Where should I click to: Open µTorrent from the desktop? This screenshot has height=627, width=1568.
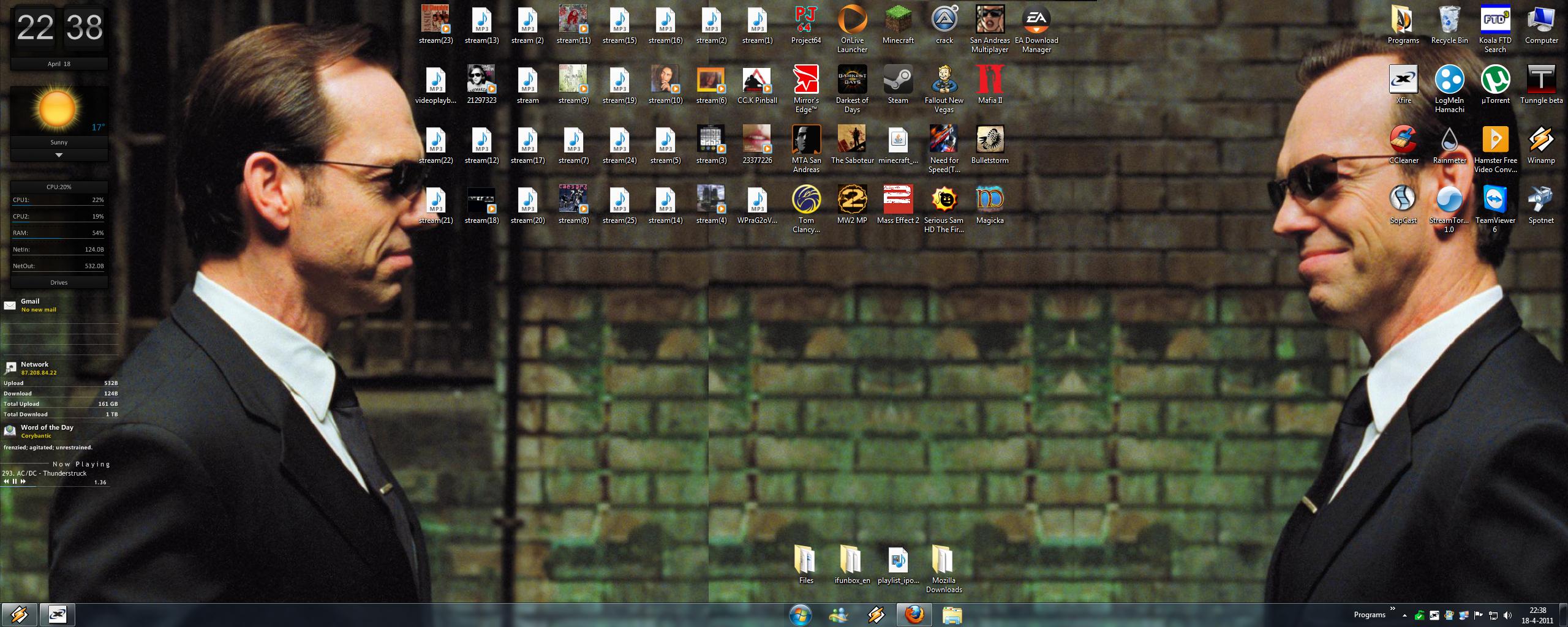(1495, 85)
